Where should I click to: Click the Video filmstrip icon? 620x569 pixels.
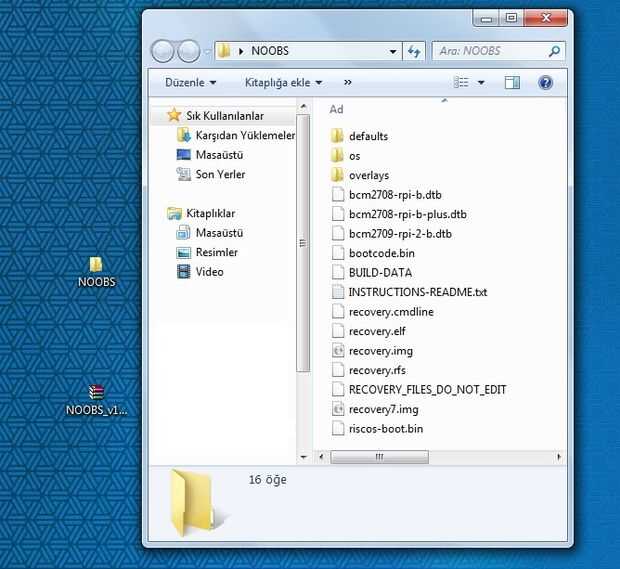(x=183, y=272)
